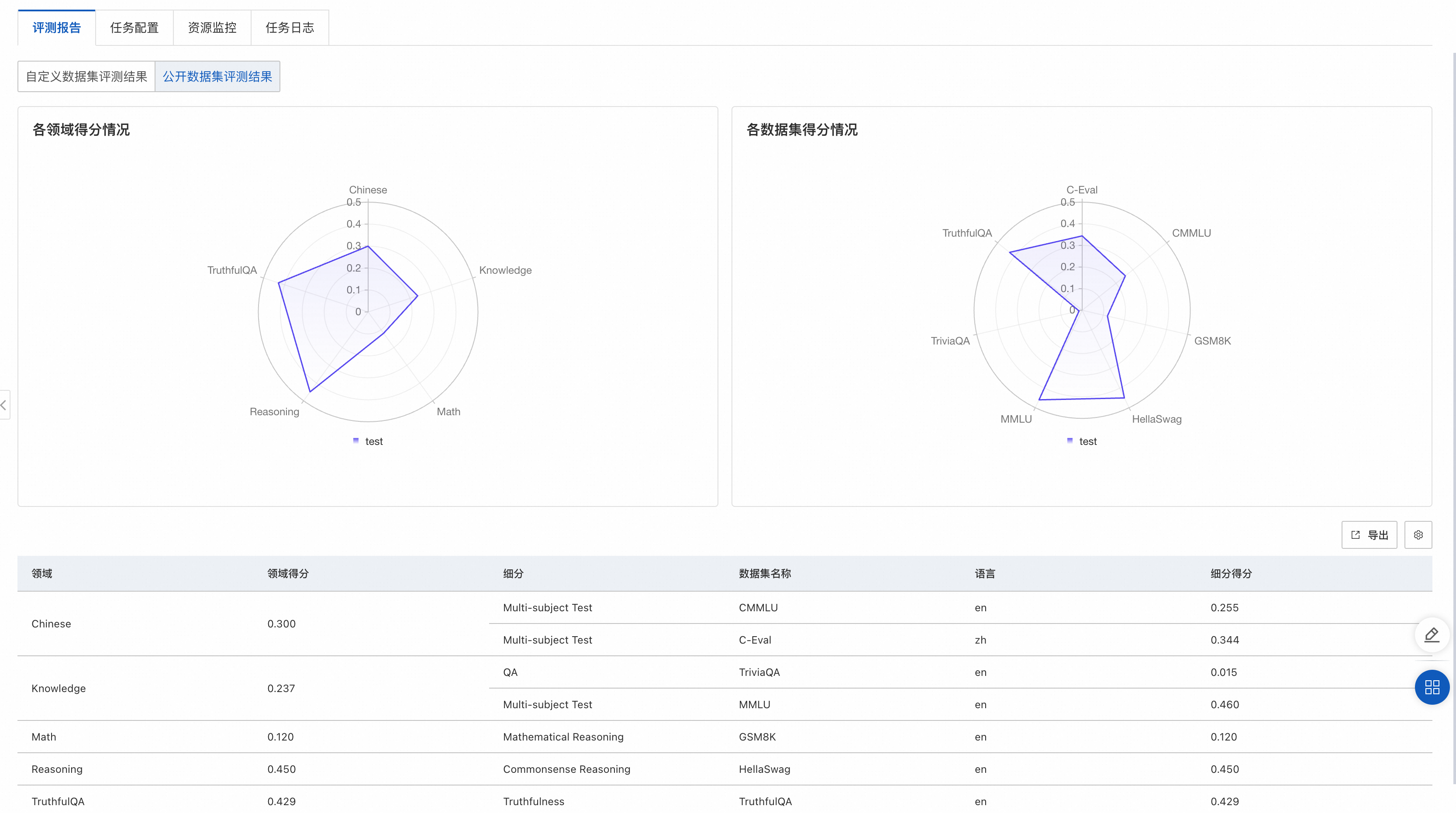The image size is (1456, 813).
Task: Select the 任务配置 tab
Action: [134, 27]
